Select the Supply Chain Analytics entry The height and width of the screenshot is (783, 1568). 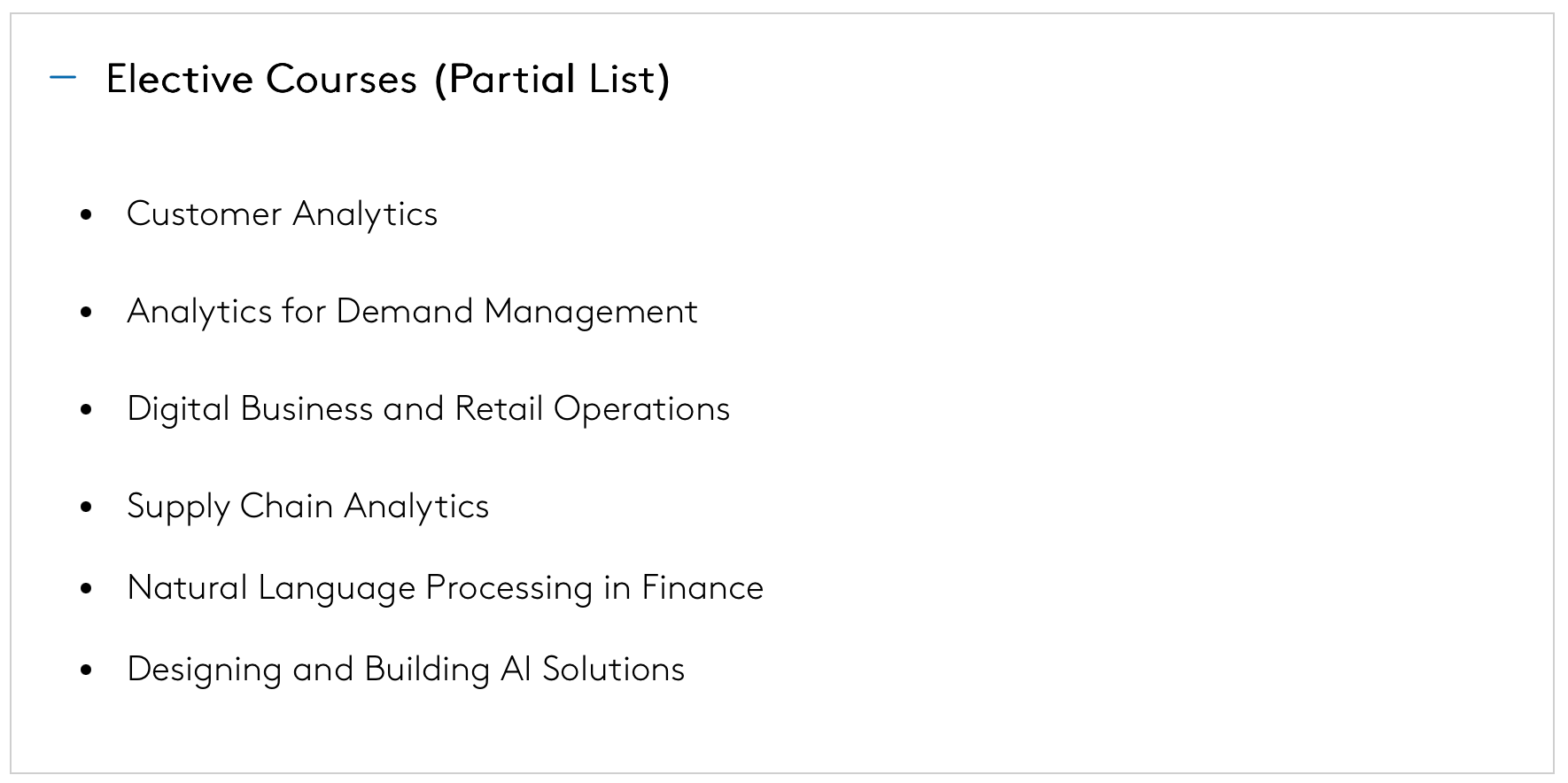(x=307, y=507)
